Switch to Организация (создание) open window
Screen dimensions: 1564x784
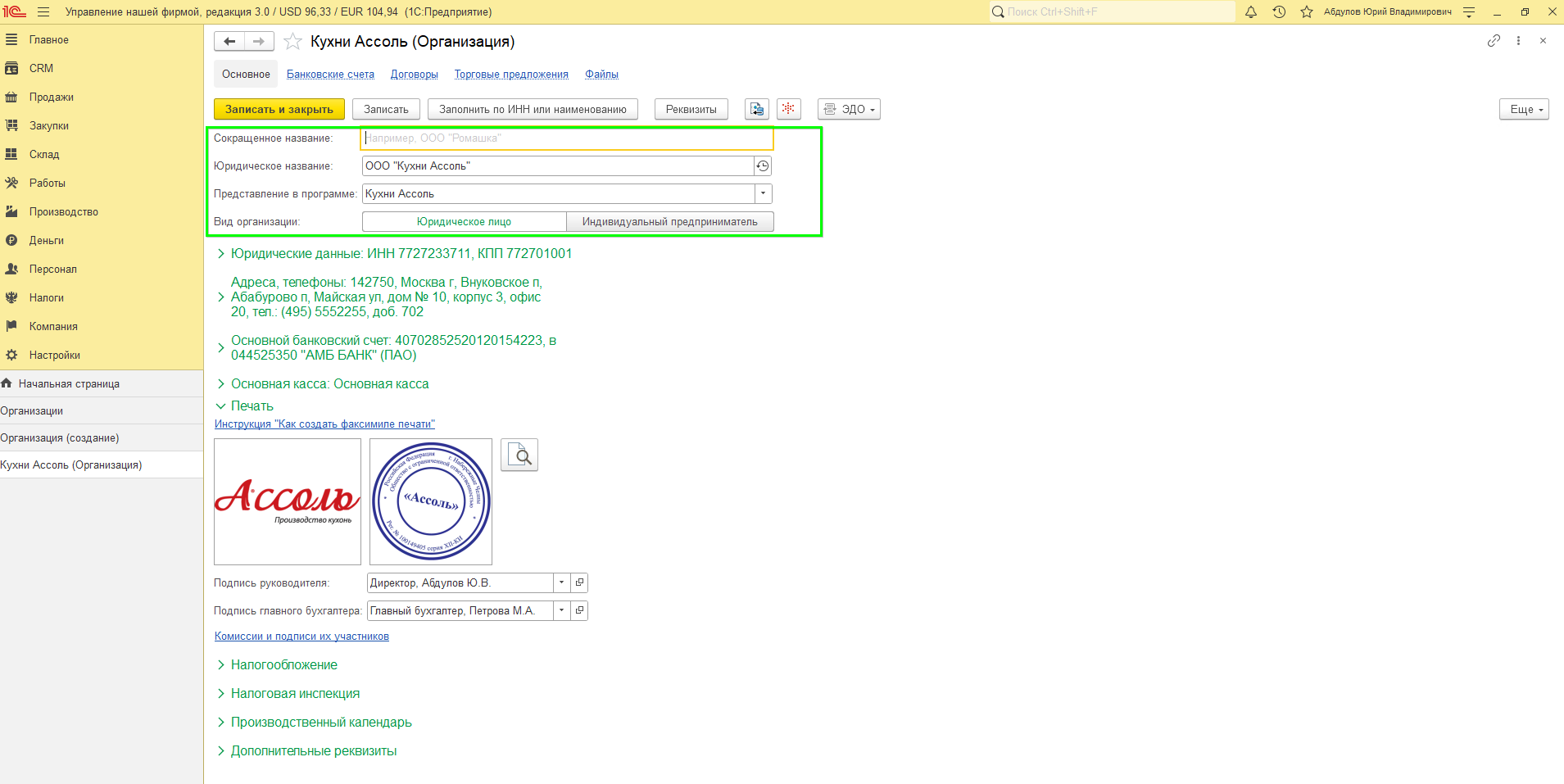[x=102, y=437]
